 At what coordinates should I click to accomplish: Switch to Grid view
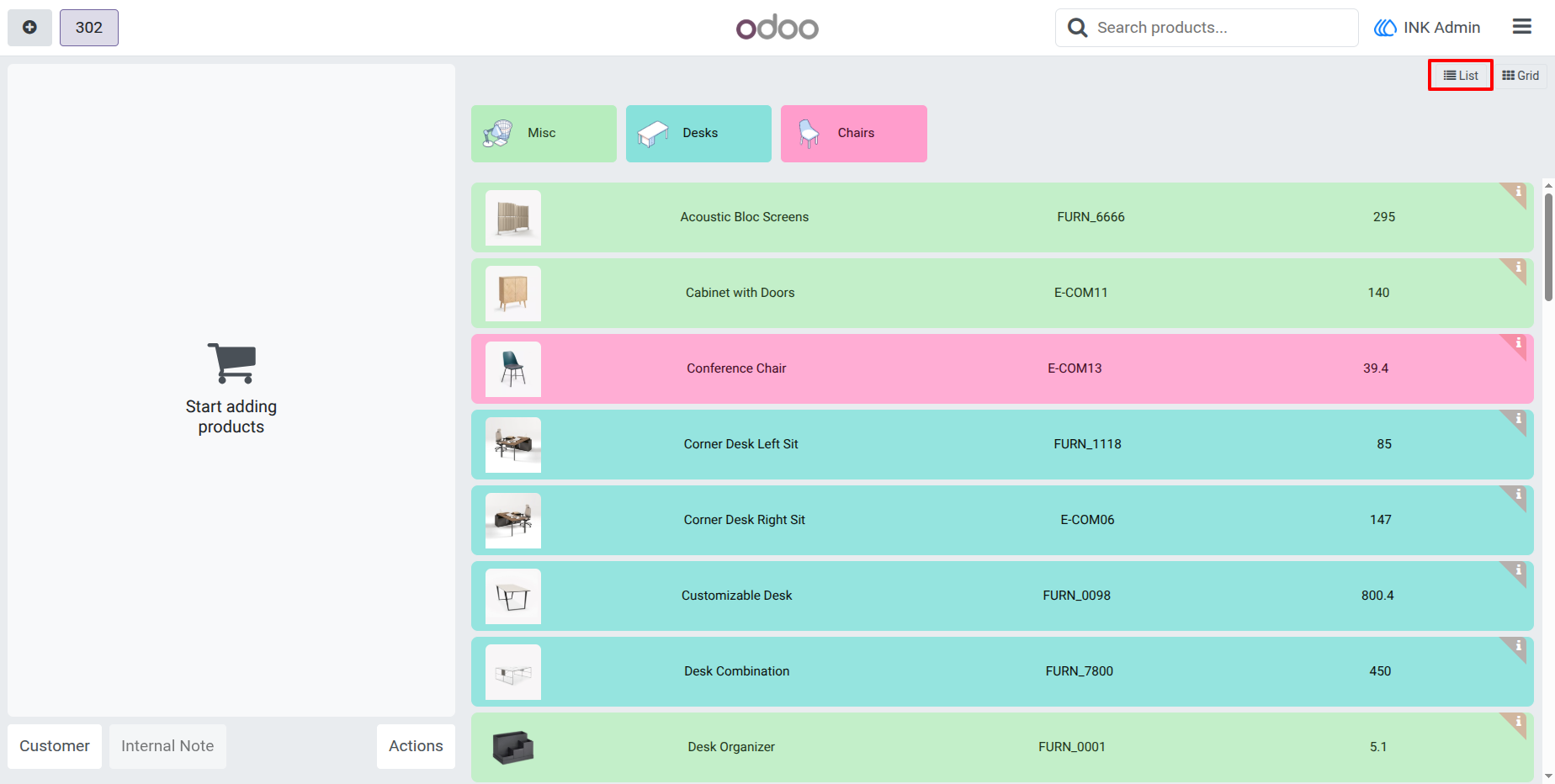coord(1521,75)
